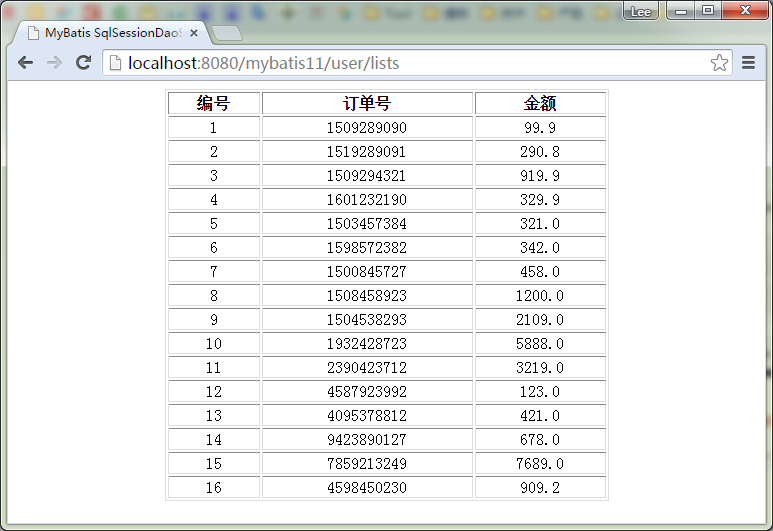Screen dimensions: 773x531
Task: Select order number 4598450230 in the last row
Action: click(x=367, y=488)
